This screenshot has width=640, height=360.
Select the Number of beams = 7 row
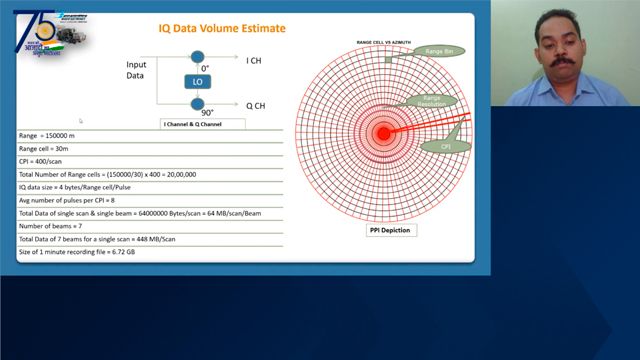150,226
